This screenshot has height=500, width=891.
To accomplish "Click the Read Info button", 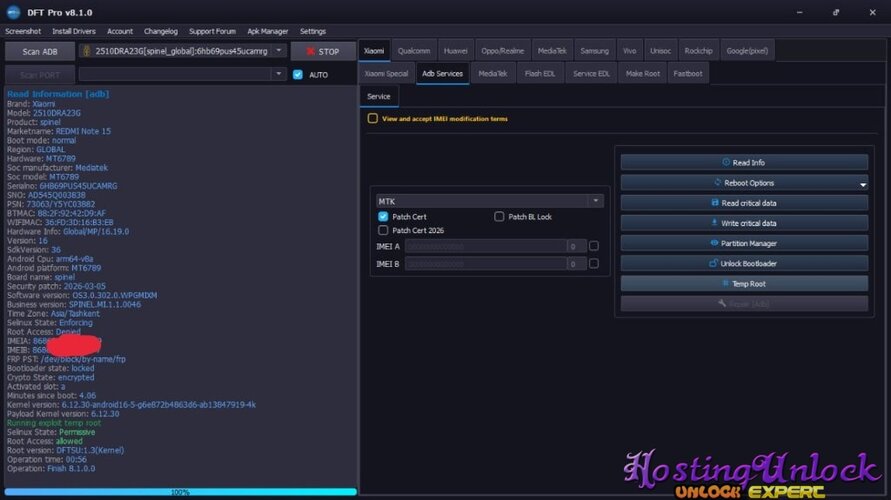I will pos(744,162).
